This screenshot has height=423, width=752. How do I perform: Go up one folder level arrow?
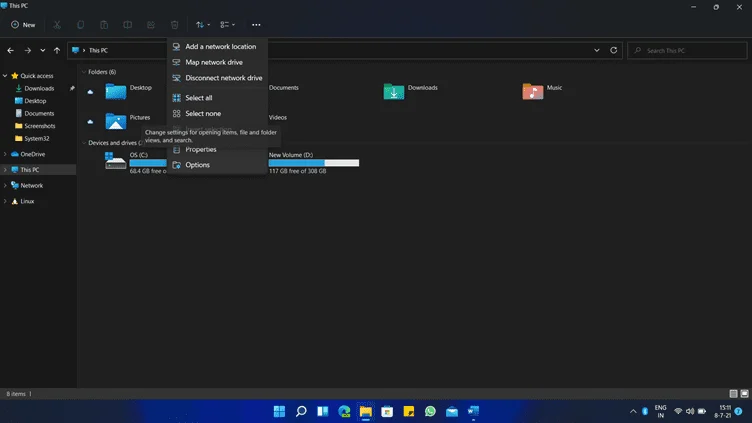(57, 50)
